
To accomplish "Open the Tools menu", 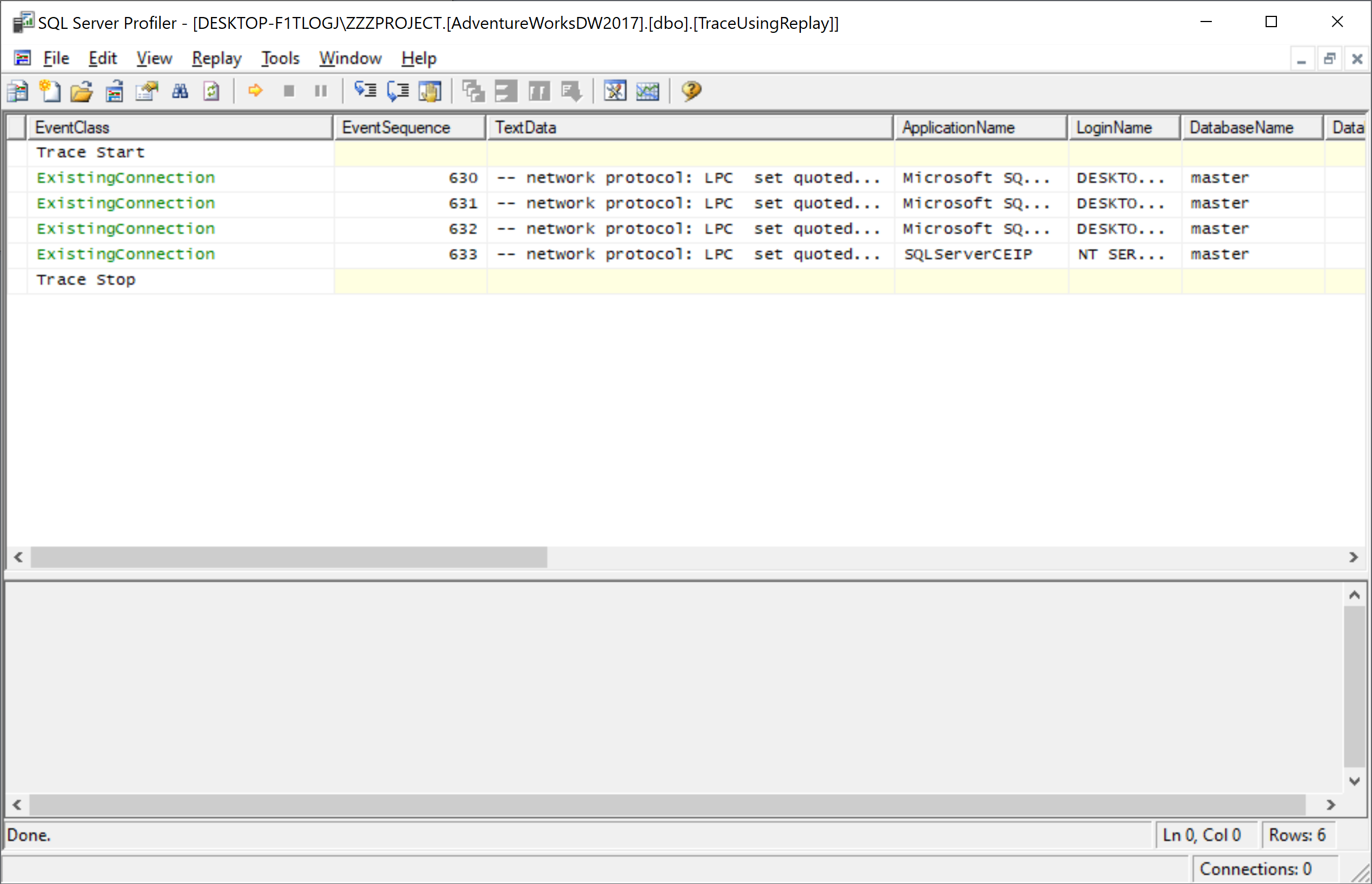I will [280, 58].
